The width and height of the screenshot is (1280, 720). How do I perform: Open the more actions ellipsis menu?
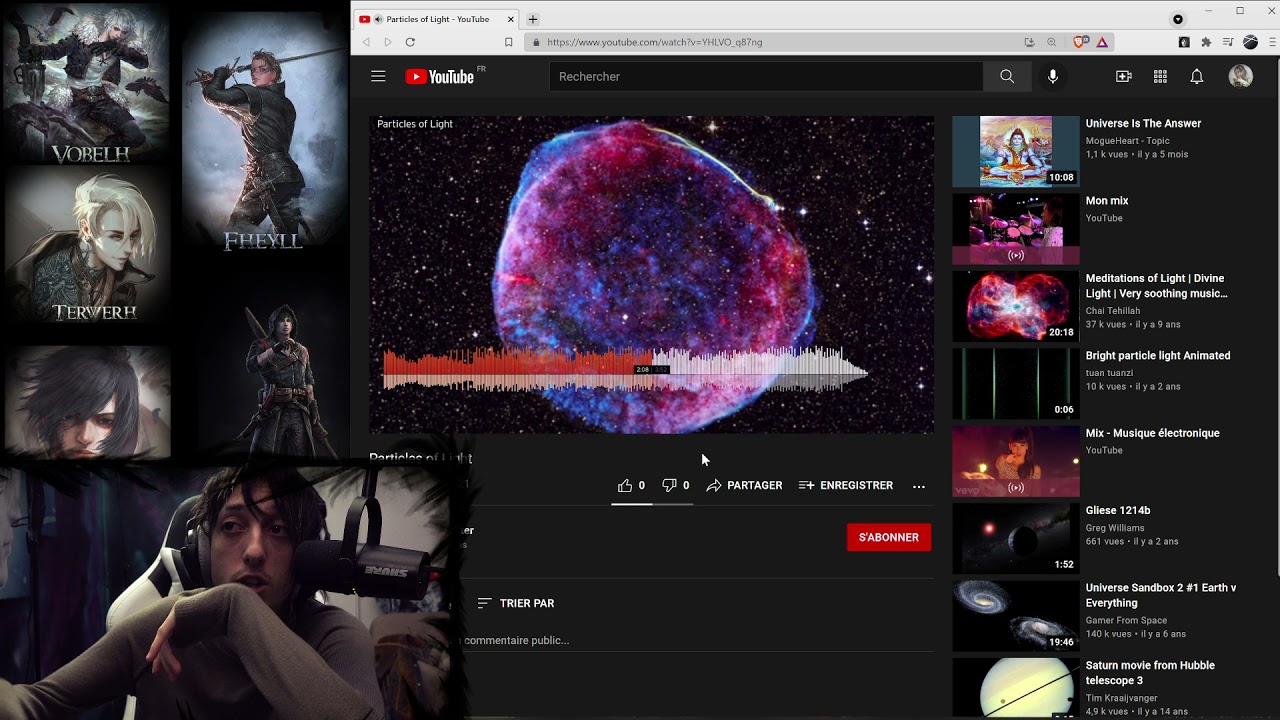(x=919, y=486)
